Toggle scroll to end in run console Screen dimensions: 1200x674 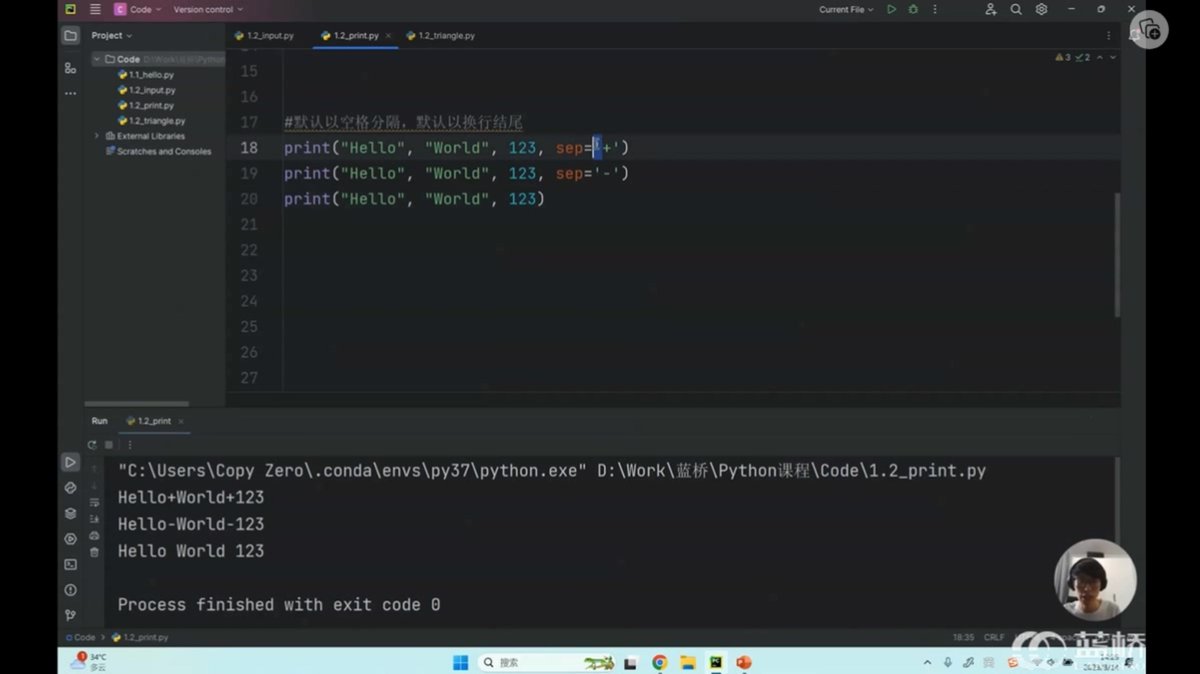coord(94,519)
